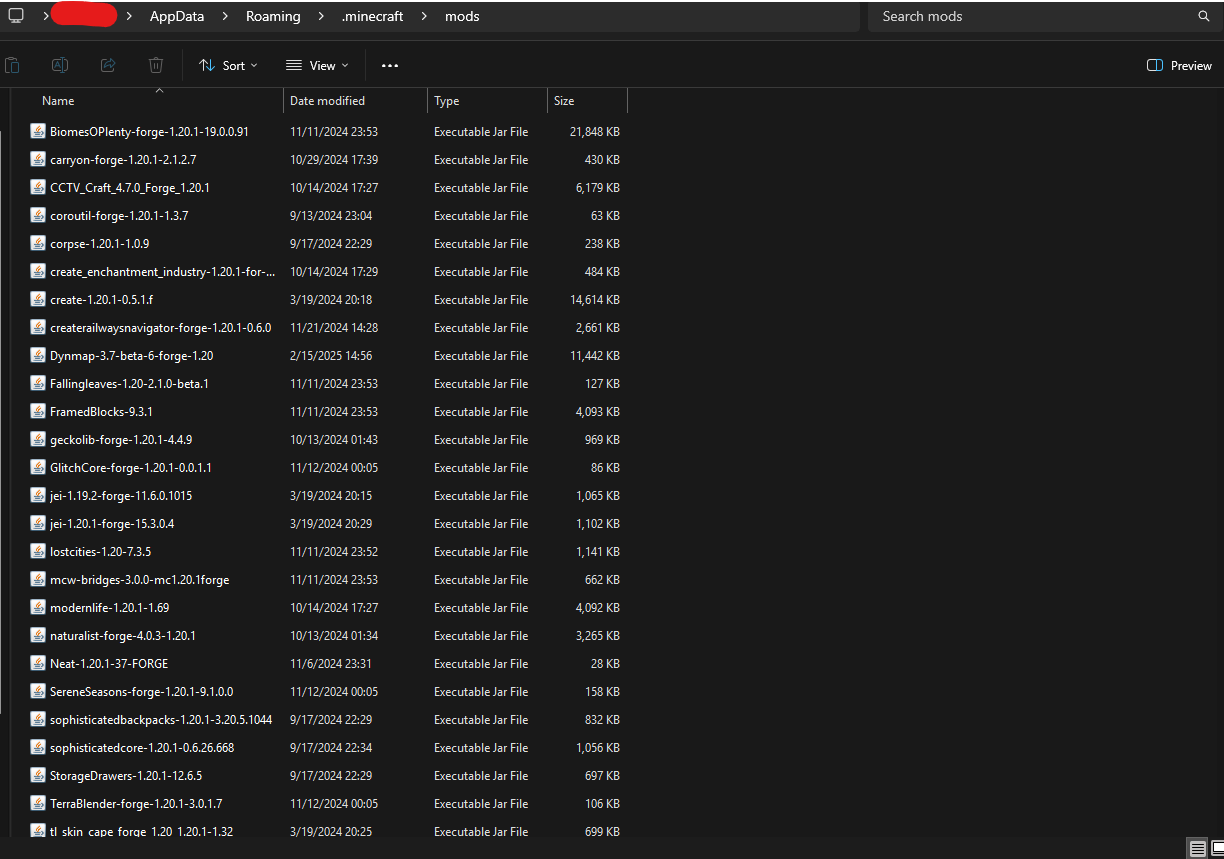Viewport: 1224px width, 859px height.
Task: Expand chevron between .minecraft and mods
Action: [x=424, y=16]
